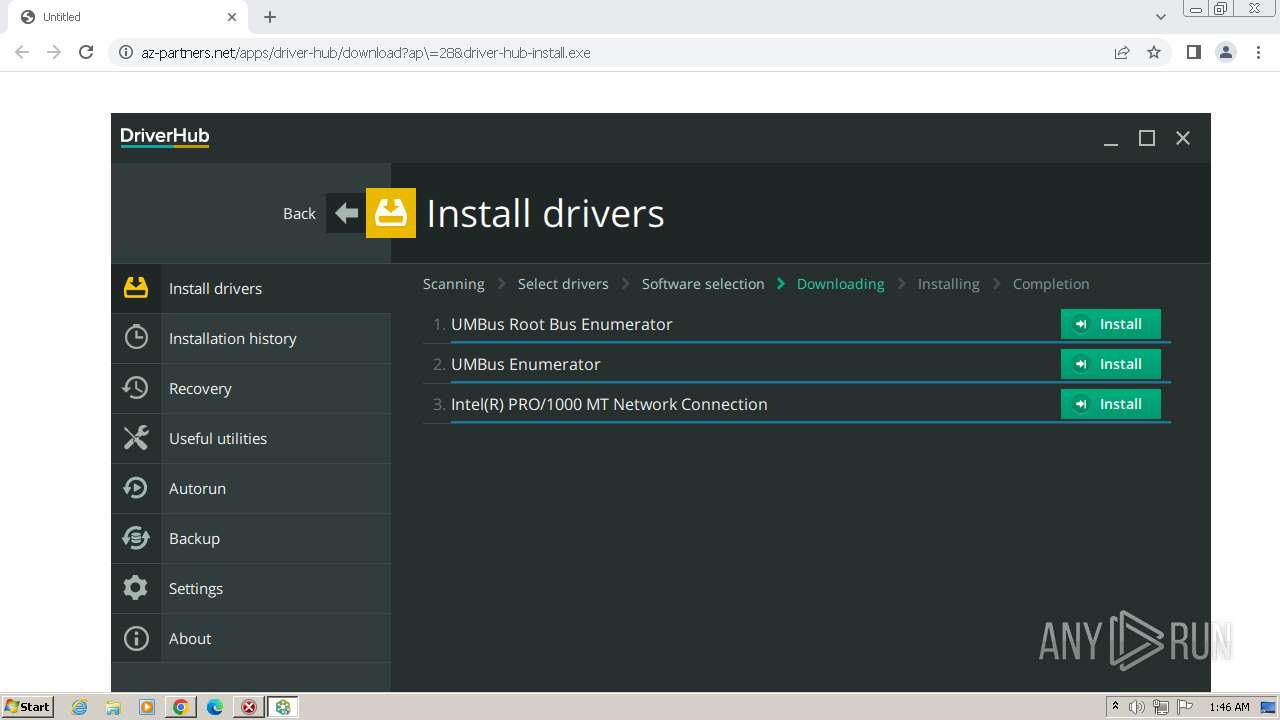This screenshot has width=1280, height=720.
Task: Expand Chrome tab search chevron
Action: [1161, 17]
